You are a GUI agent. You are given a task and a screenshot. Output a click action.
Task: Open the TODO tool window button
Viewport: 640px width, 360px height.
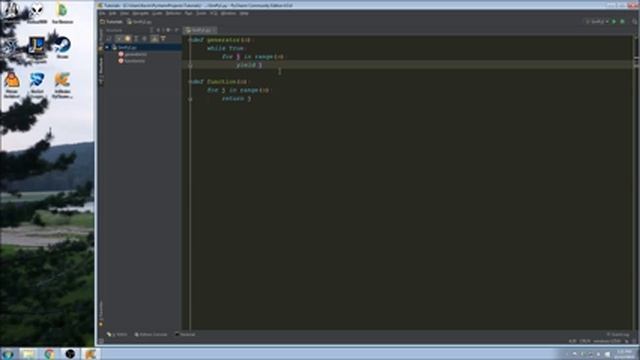pos(117,334)
